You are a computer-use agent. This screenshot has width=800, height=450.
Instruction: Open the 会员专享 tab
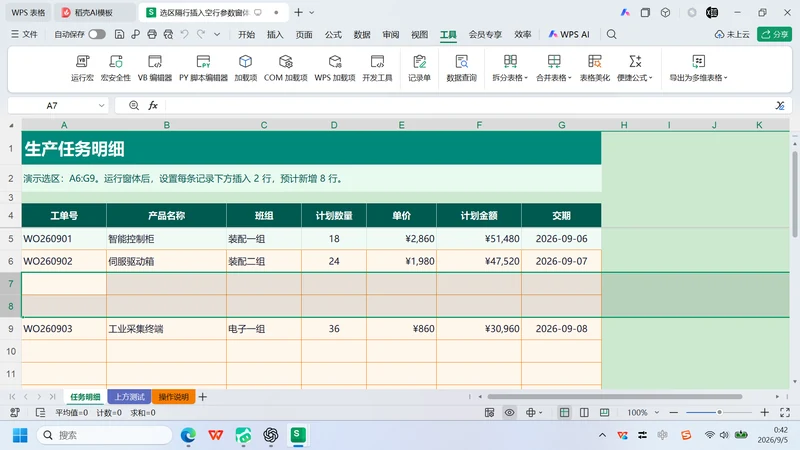(x=485, y=34)
